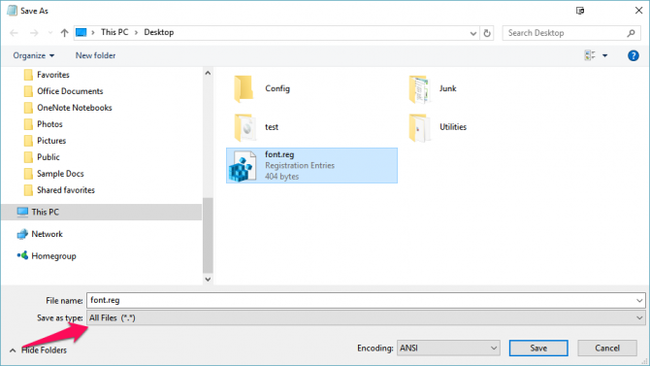Click the Favorites folder icon
This screenshot has height=366, width=650.
[x=28, y=75]
